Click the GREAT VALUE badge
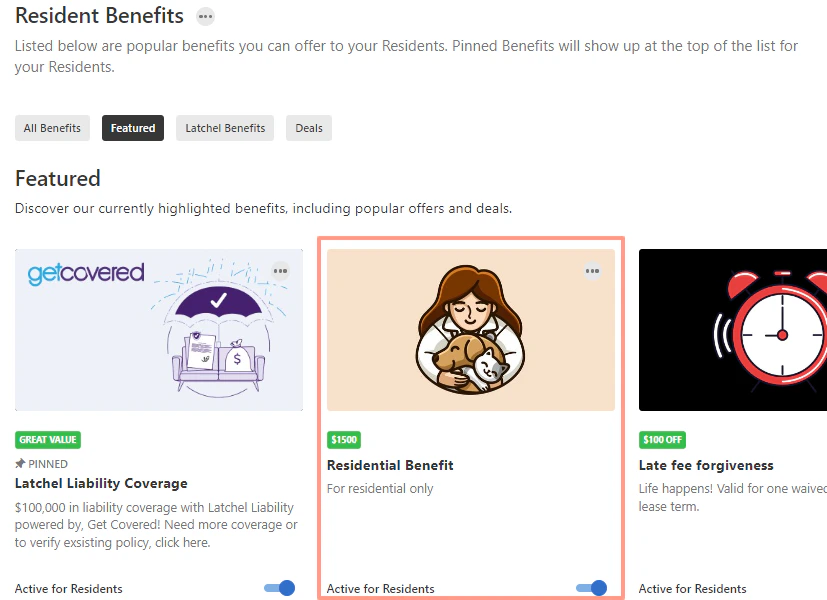Screen dimensions: 827x600 tap(48, 440)
